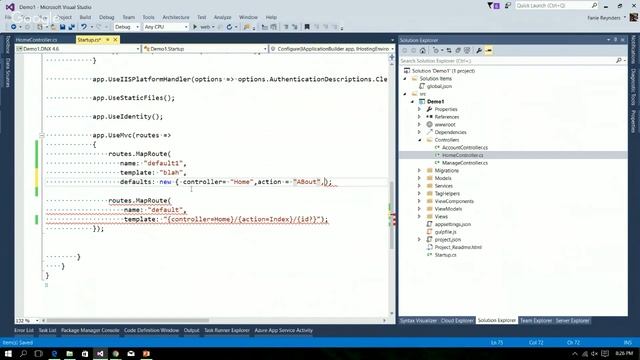Viewport: 640px width, 360px height.
Task: Click Solution Explorer Home icon
Action: coord(423,51)
